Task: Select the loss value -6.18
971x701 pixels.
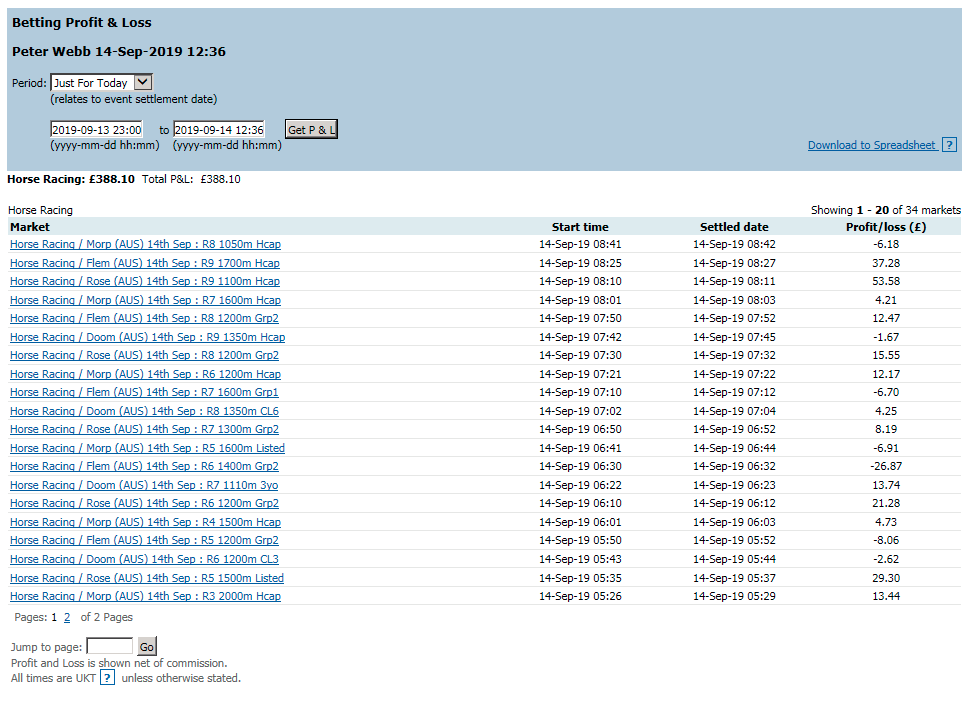Action: (886, 244)
